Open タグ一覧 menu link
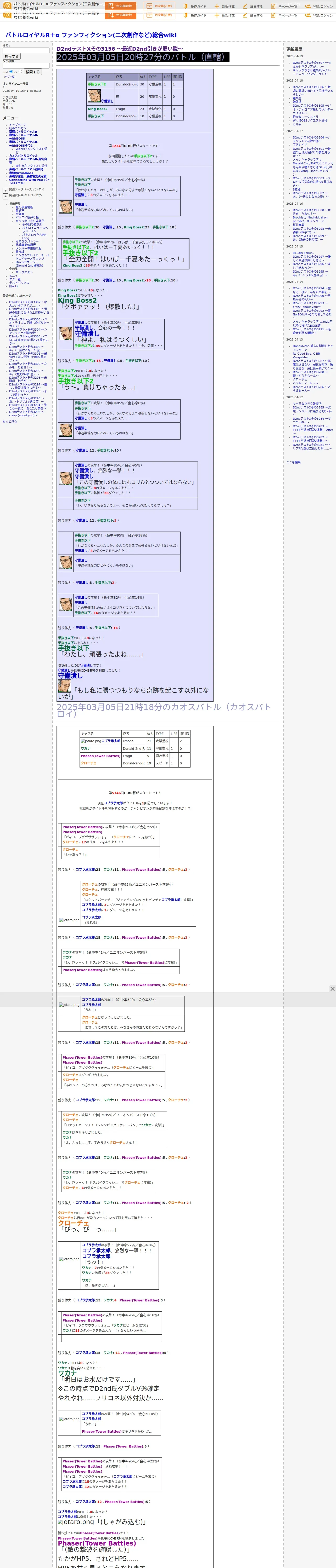Screen dimensions: 336x1568 (x=15, y=279)
